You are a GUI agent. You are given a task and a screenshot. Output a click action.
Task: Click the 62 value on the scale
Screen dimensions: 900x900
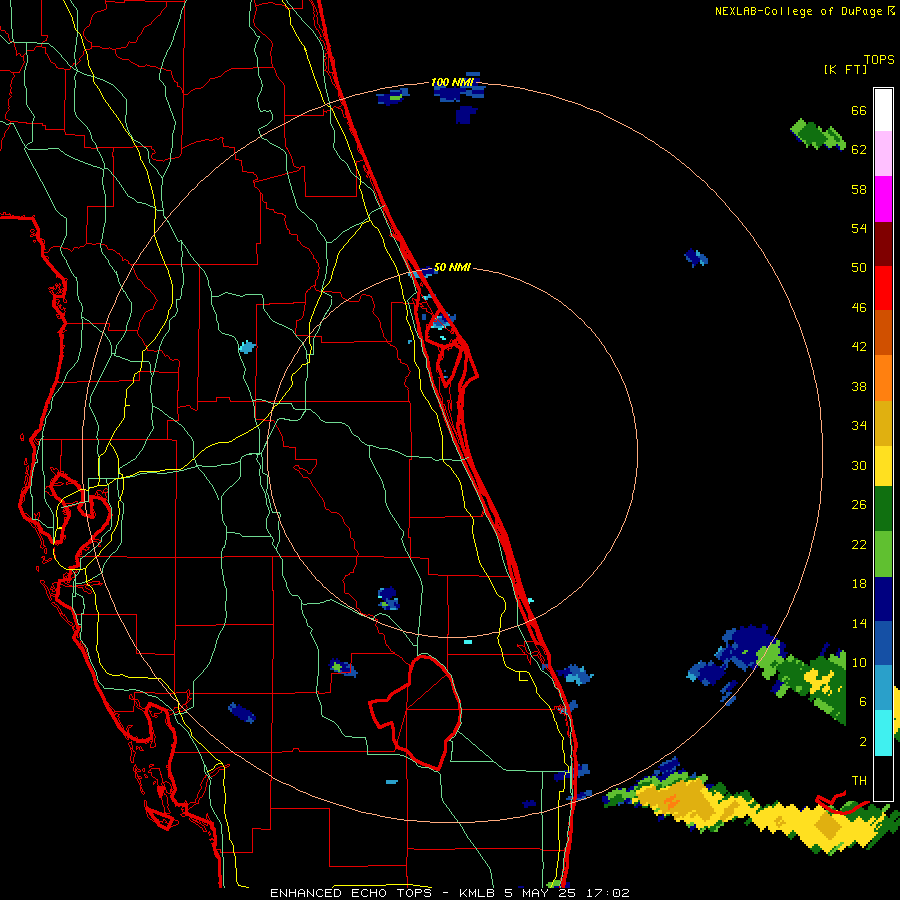(859, 149)
